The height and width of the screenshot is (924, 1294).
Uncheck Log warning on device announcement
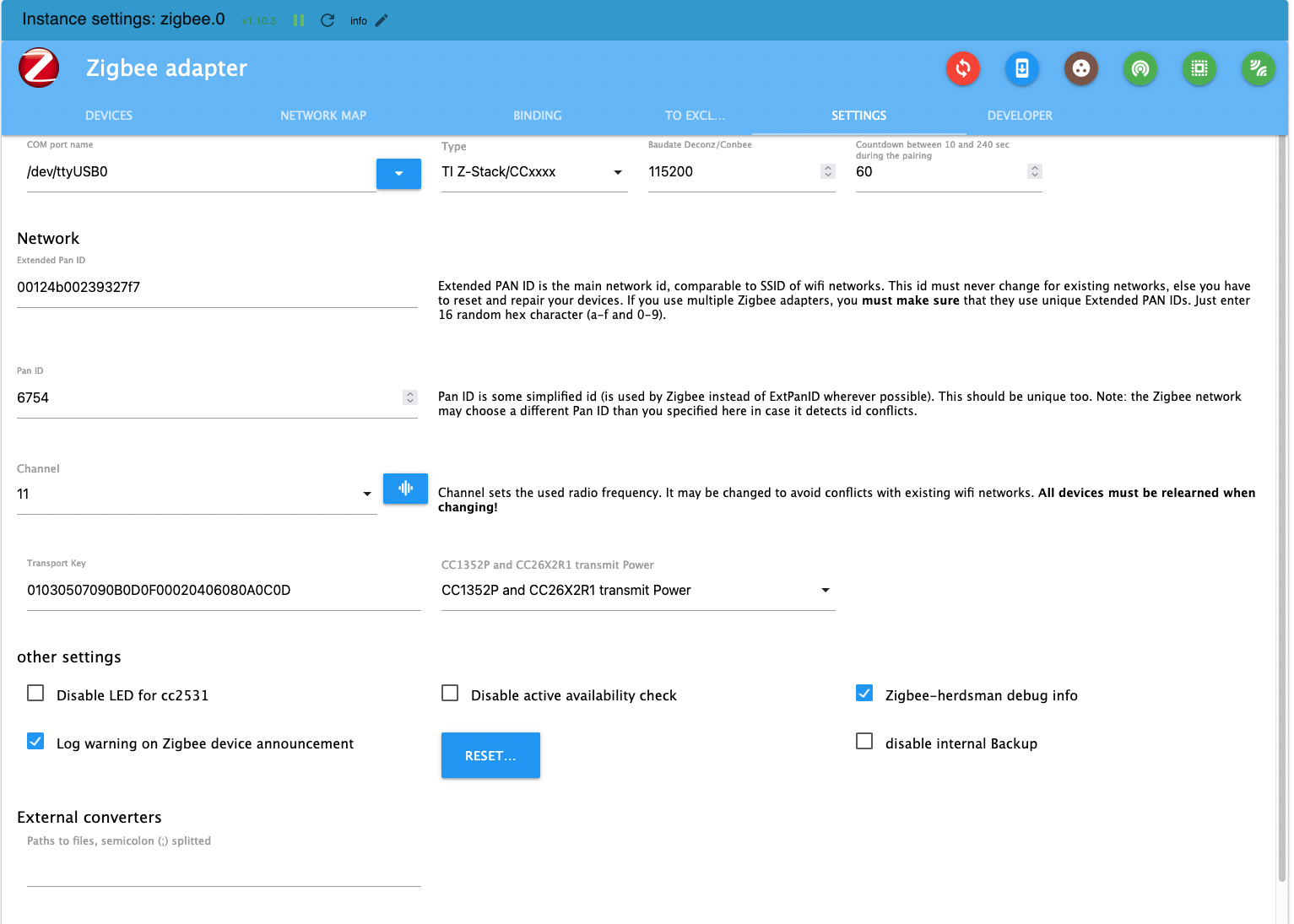pos(35,741)
